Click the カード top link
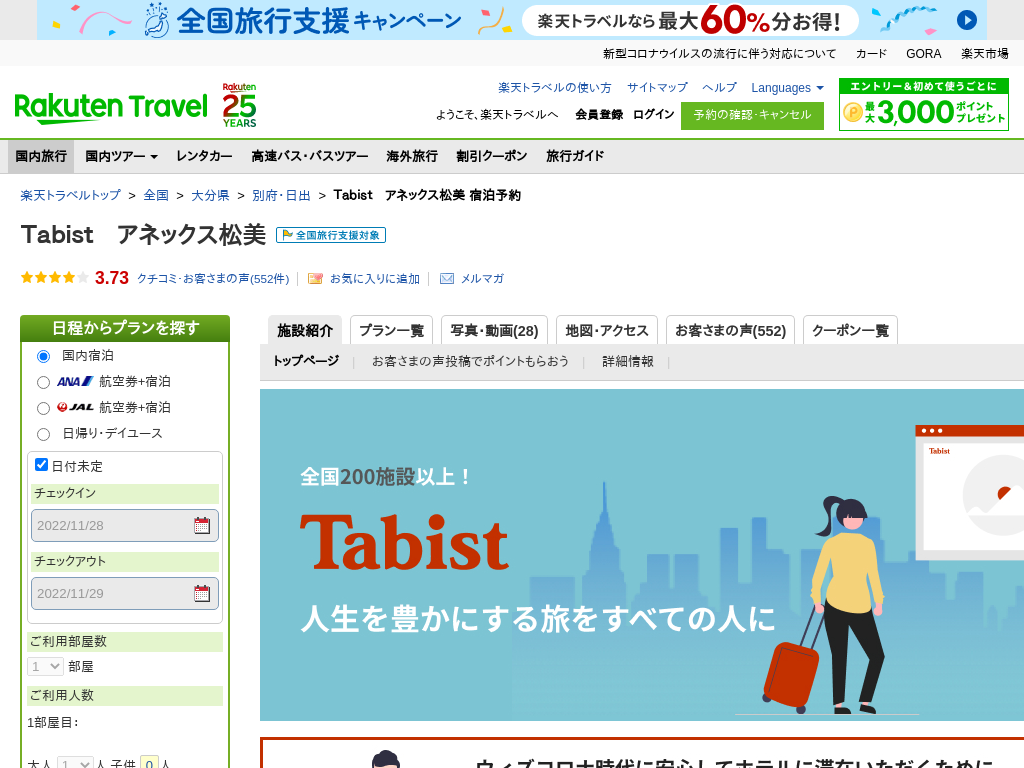The image size is (1024, 768). click(871, 54)
